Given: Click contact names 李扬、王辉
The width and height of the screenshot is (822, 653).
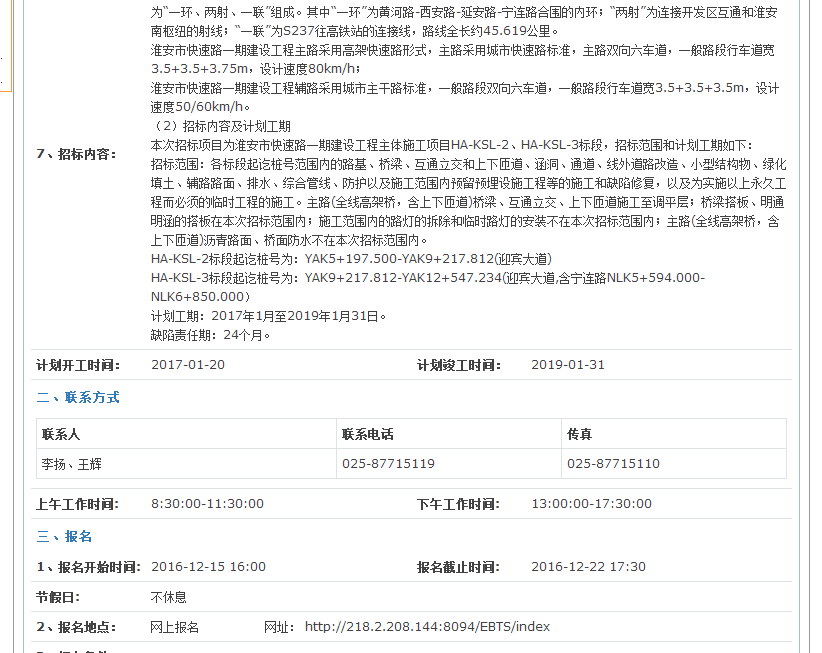Looking at the screenshot, I should [x=71, y=463].
